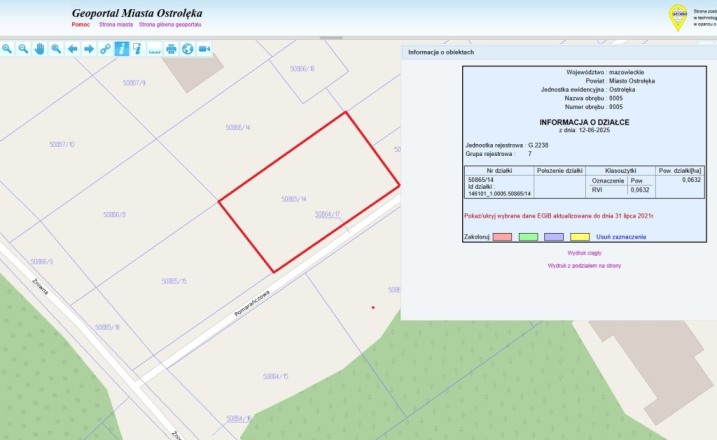Select the measure distance ruler tool

click(x=154, y=48)
